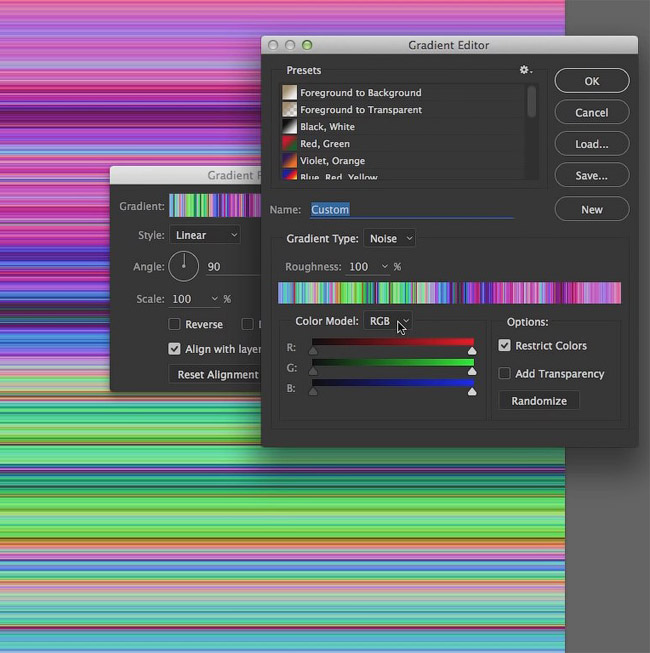Click the Save... button
This screenshot has height=653, width=650.
(592, 175)
